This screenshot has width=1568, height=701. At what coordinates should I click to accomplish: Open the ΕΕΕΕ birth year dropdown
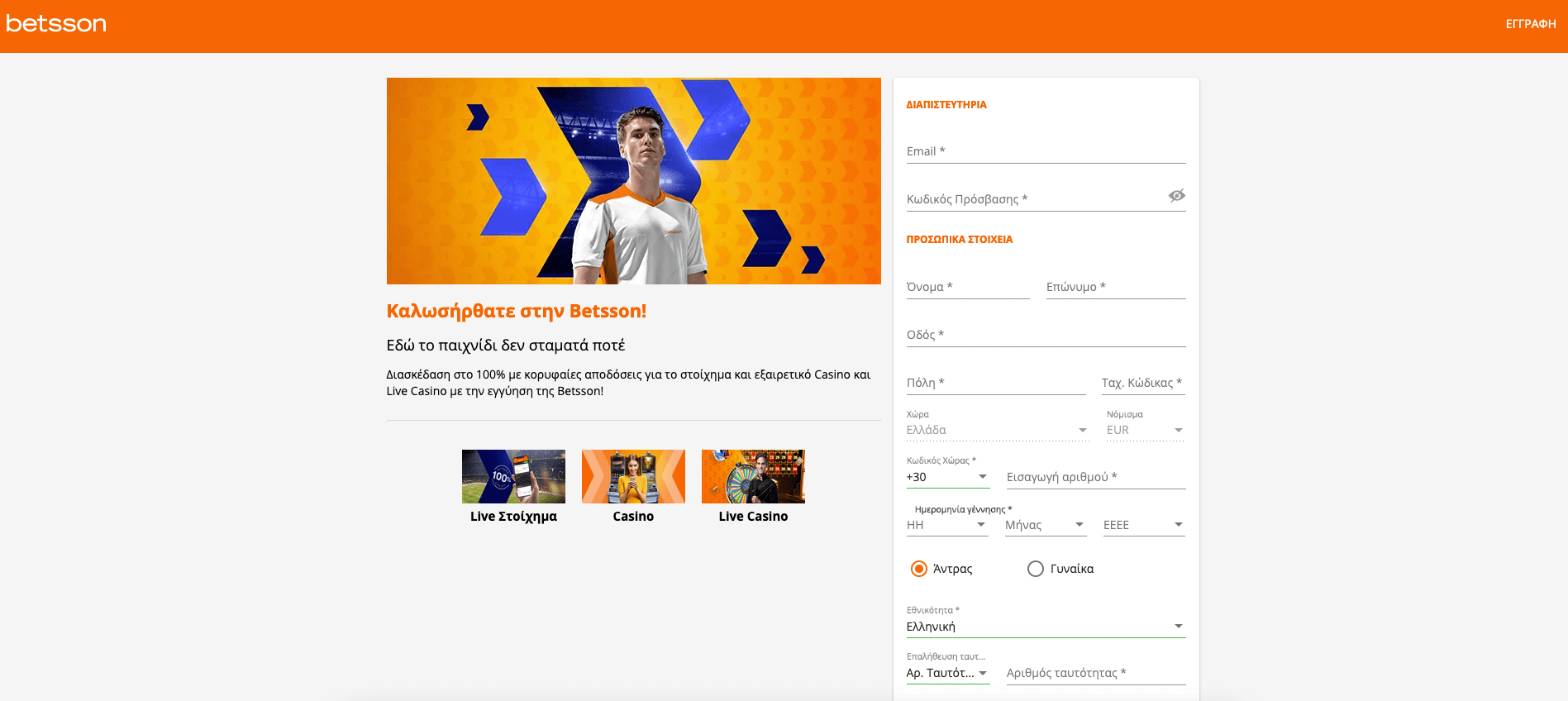(x=1144, y=525)
